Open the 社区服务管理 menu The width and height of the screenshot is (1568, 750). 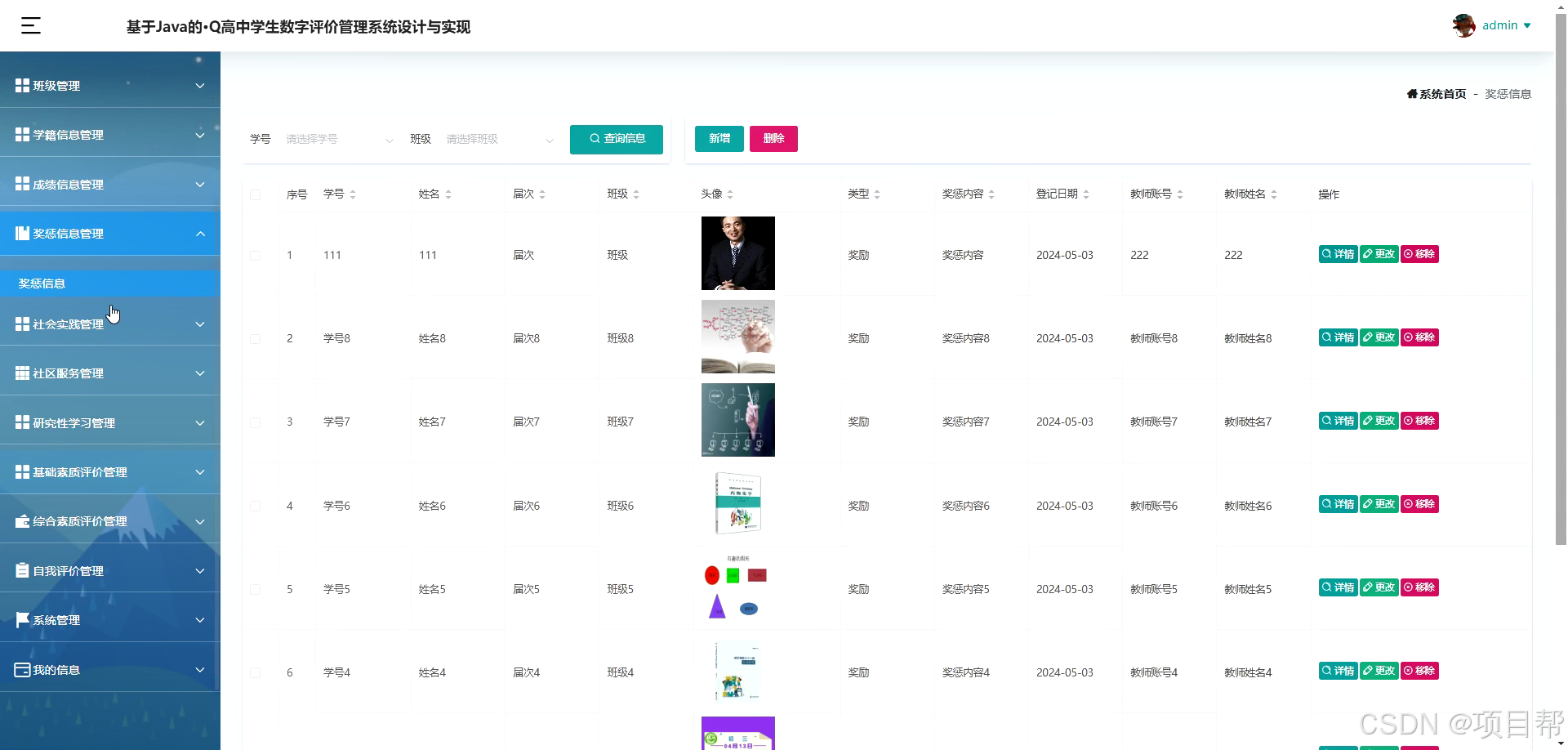pyautogui.click(x=110, y=373)
